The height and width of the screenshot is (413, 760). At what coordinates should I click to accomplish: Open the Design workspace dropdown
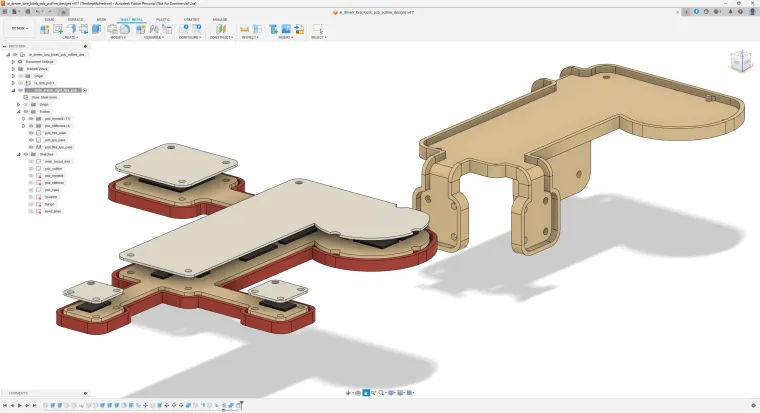(x=18, y=29)
